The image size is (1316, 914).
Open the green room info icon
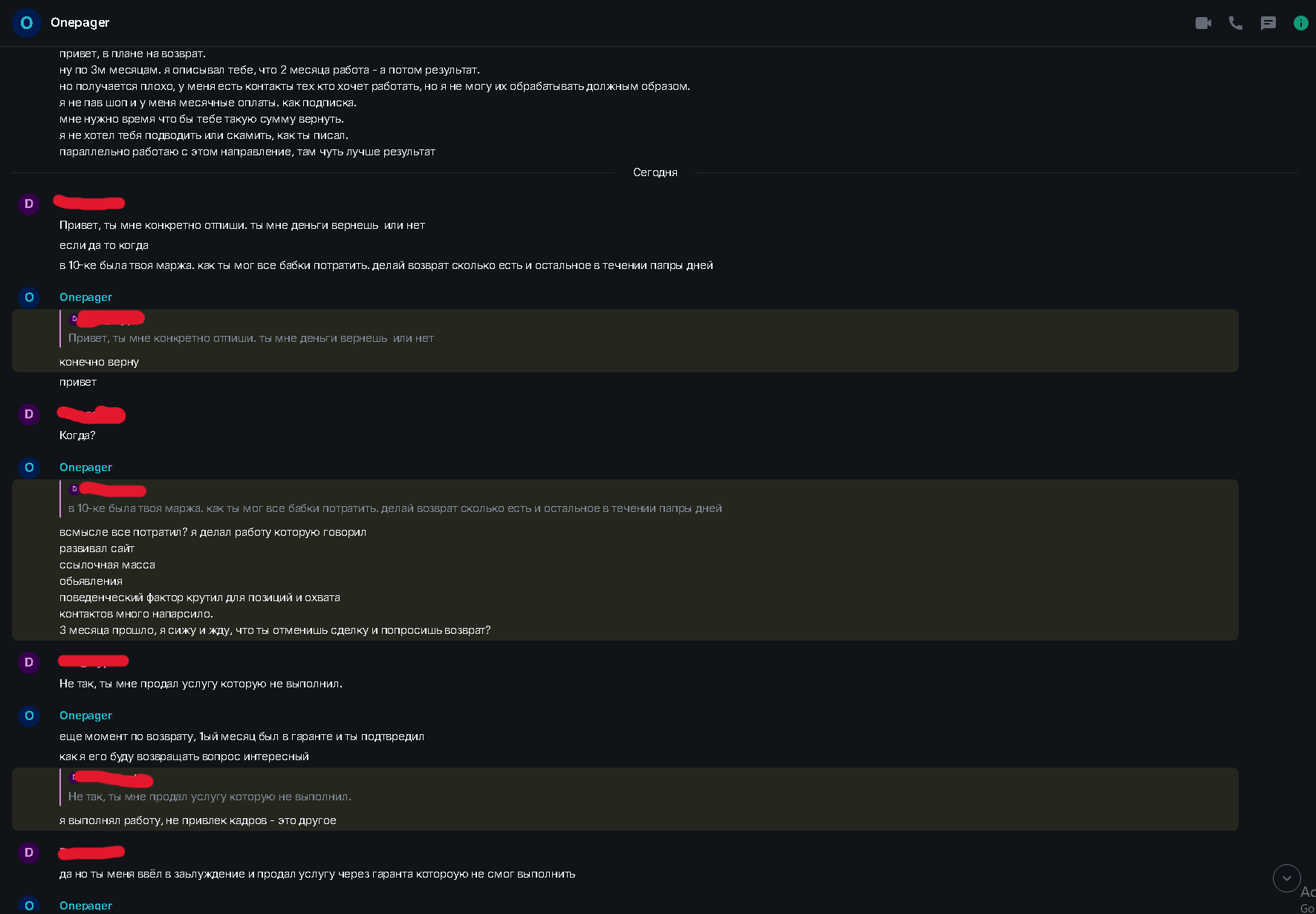tap(1300, 23)
